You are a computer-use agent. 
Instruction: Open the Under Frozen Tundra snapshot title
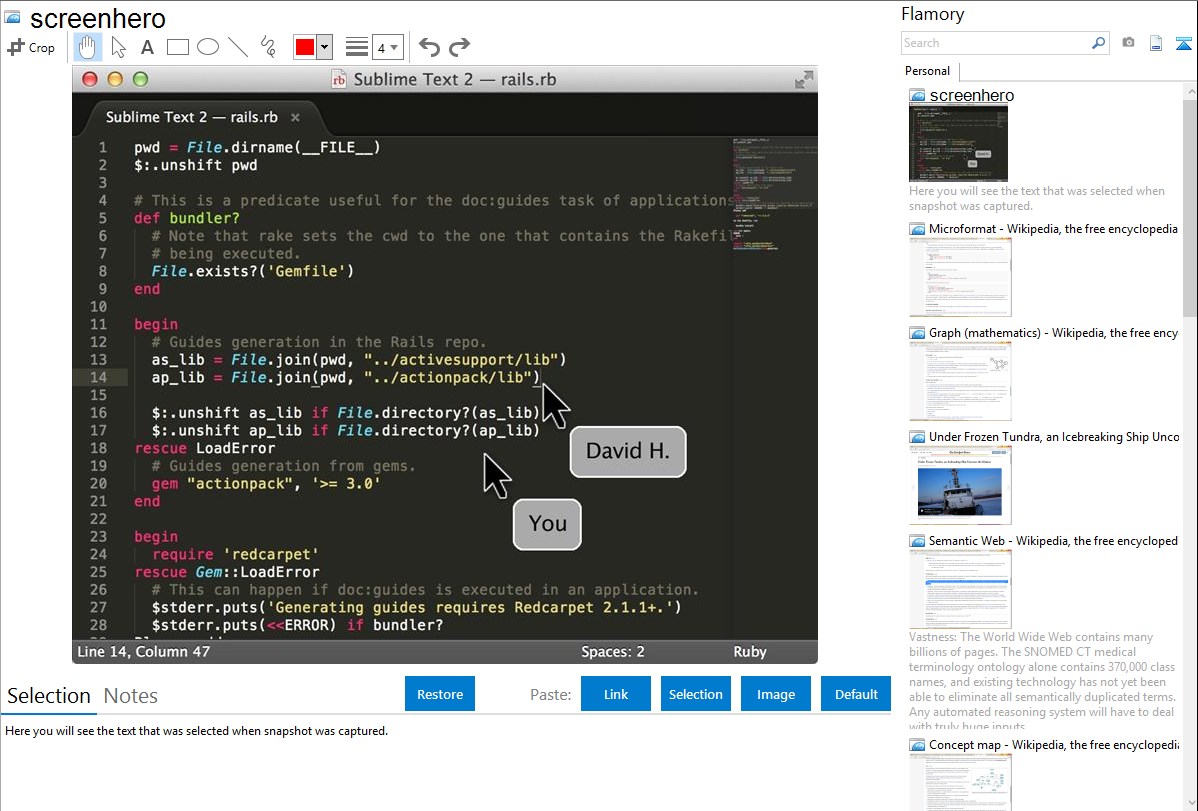coord(1054,436)
